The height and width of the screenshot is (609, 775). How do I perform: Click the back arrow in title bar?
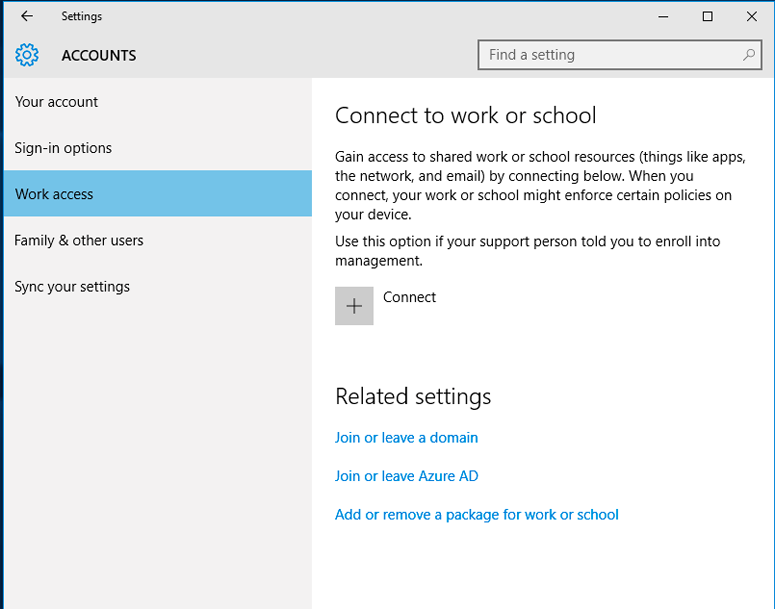pos(27,16)
